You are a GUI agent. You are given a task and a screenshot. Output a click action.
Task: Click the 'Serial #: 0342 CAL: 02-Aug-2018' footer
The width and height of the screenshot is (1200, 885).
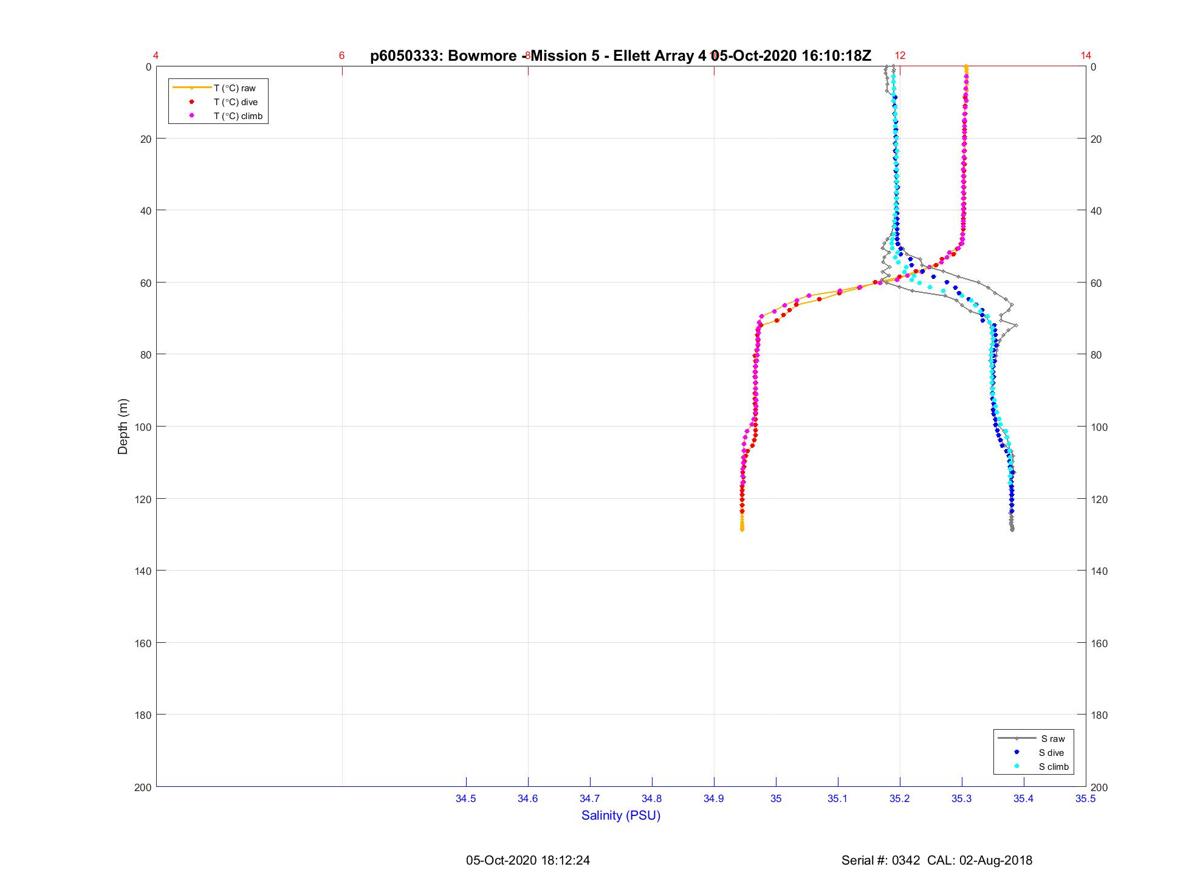[x=937, y=860]
